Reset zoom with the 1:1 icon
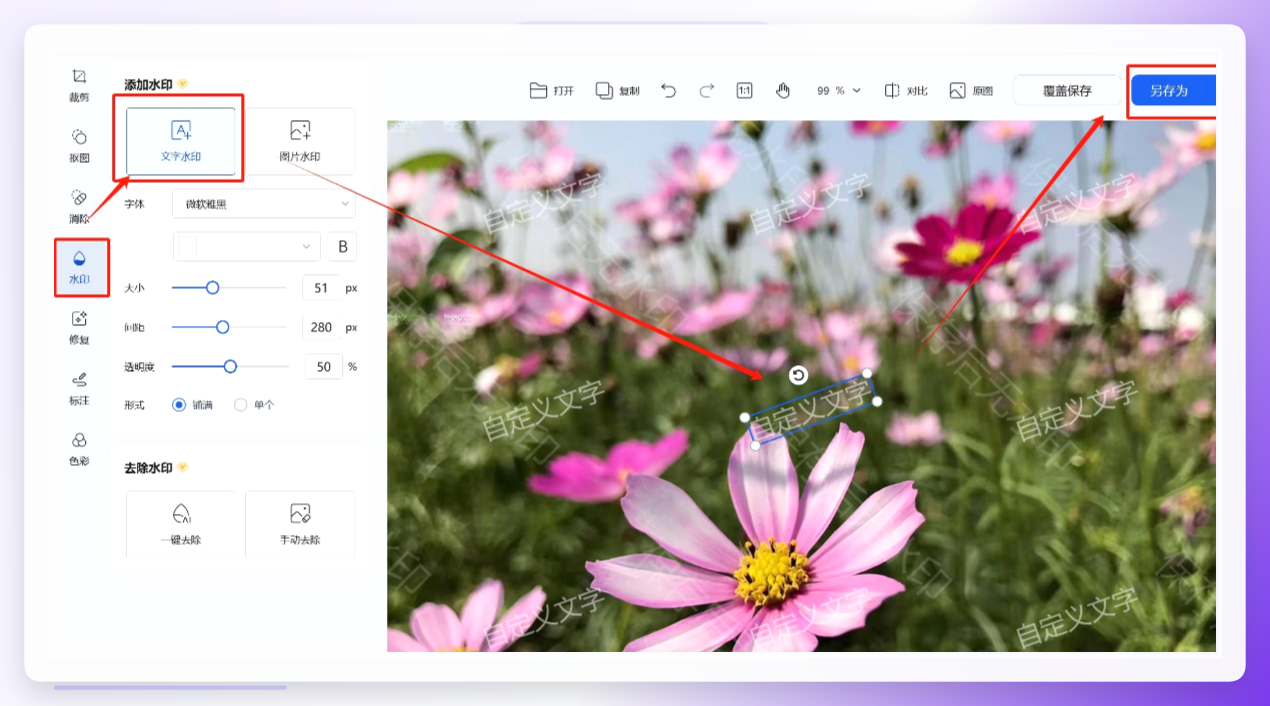 click(745, 90)
